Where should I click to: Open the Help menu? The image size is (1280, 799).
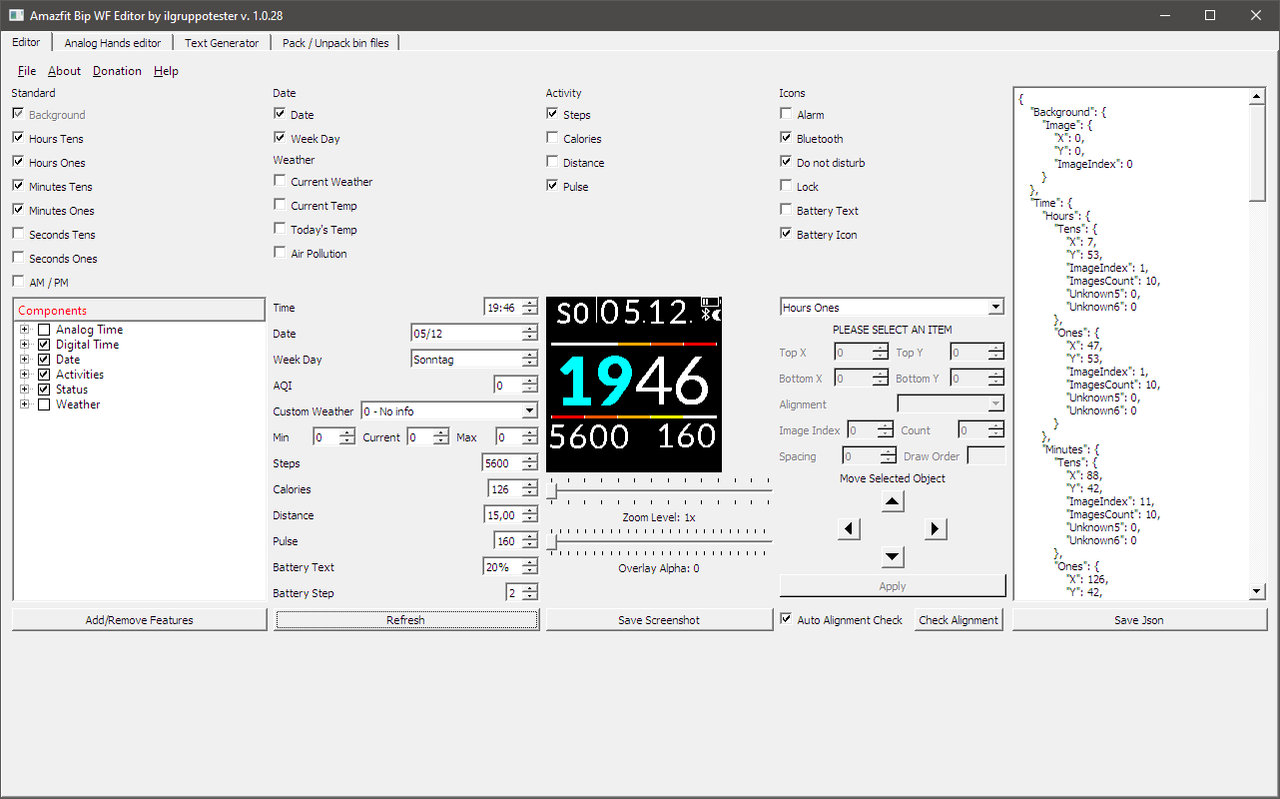[x=166, y=71]
